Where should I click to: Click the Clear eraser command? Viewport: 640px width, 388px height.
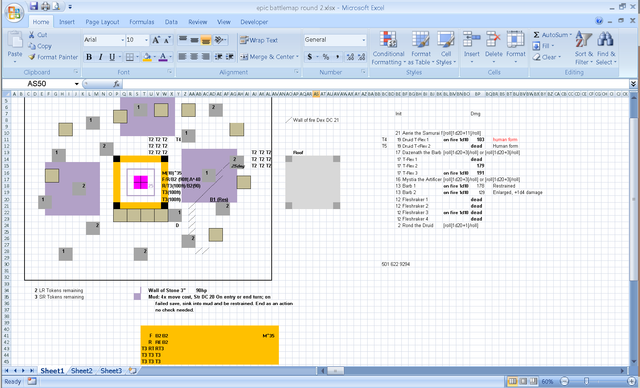point(547,57)
